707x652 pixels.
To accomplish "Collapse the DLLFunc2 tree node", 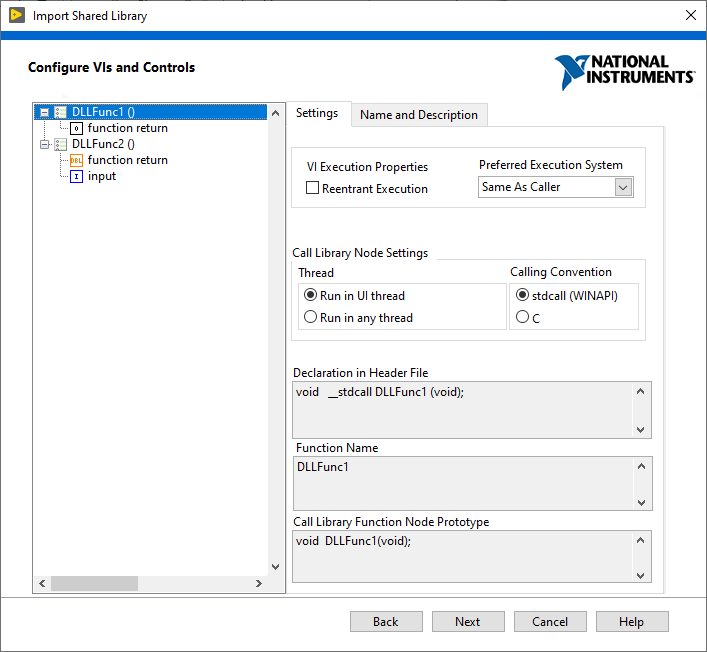I will point(44,144).
